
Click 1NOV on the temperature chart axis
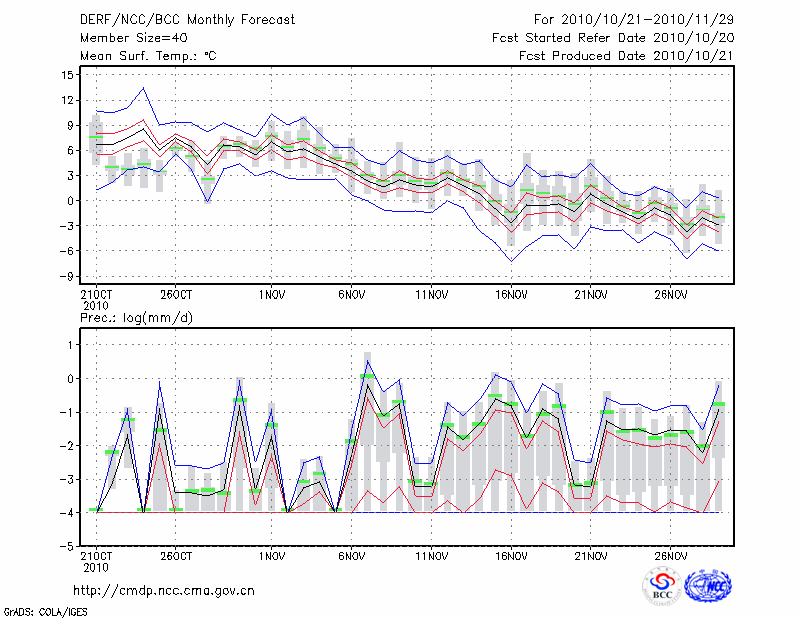click(272, 296)
